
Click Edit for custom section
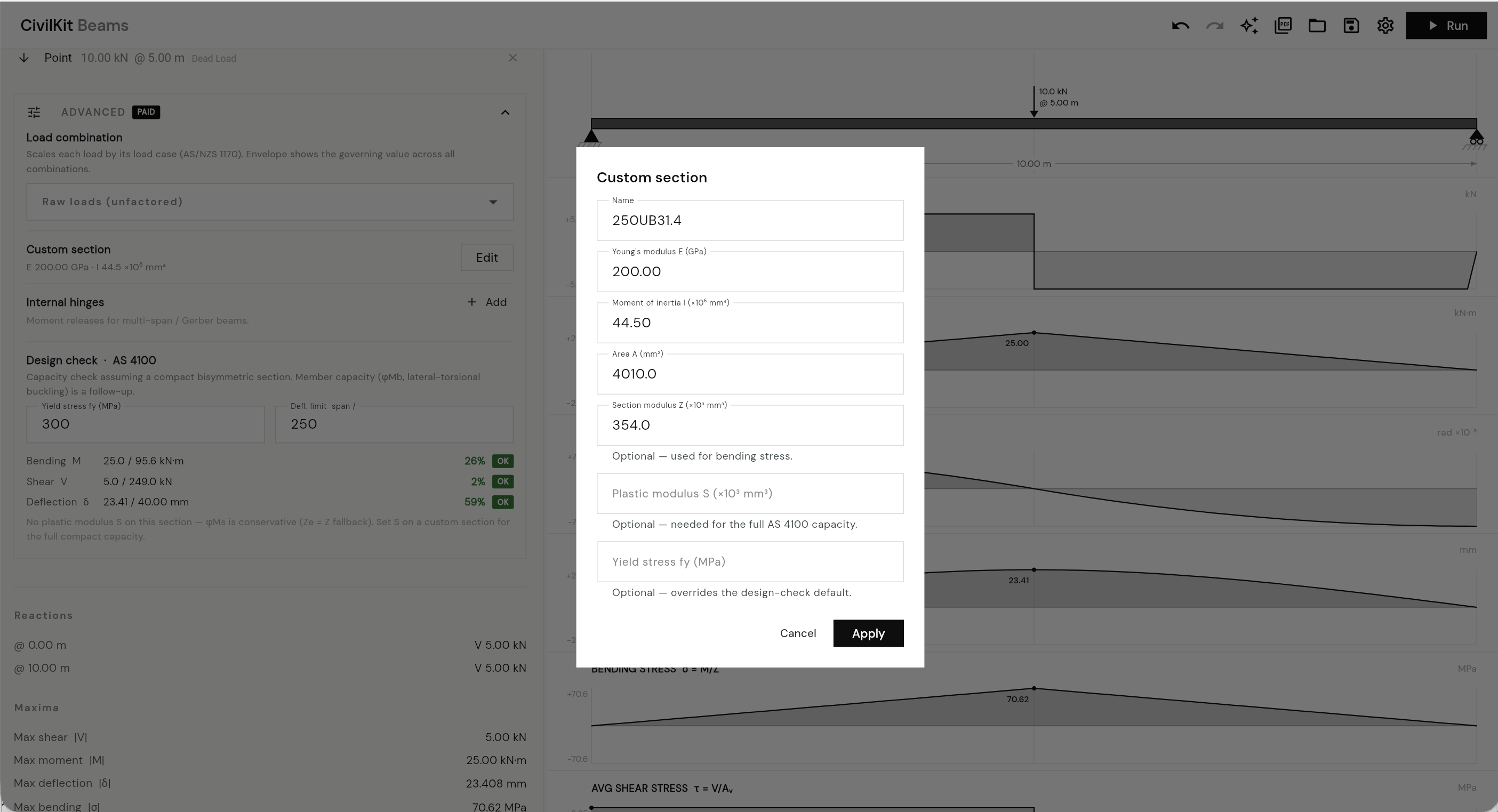point(487,258)
